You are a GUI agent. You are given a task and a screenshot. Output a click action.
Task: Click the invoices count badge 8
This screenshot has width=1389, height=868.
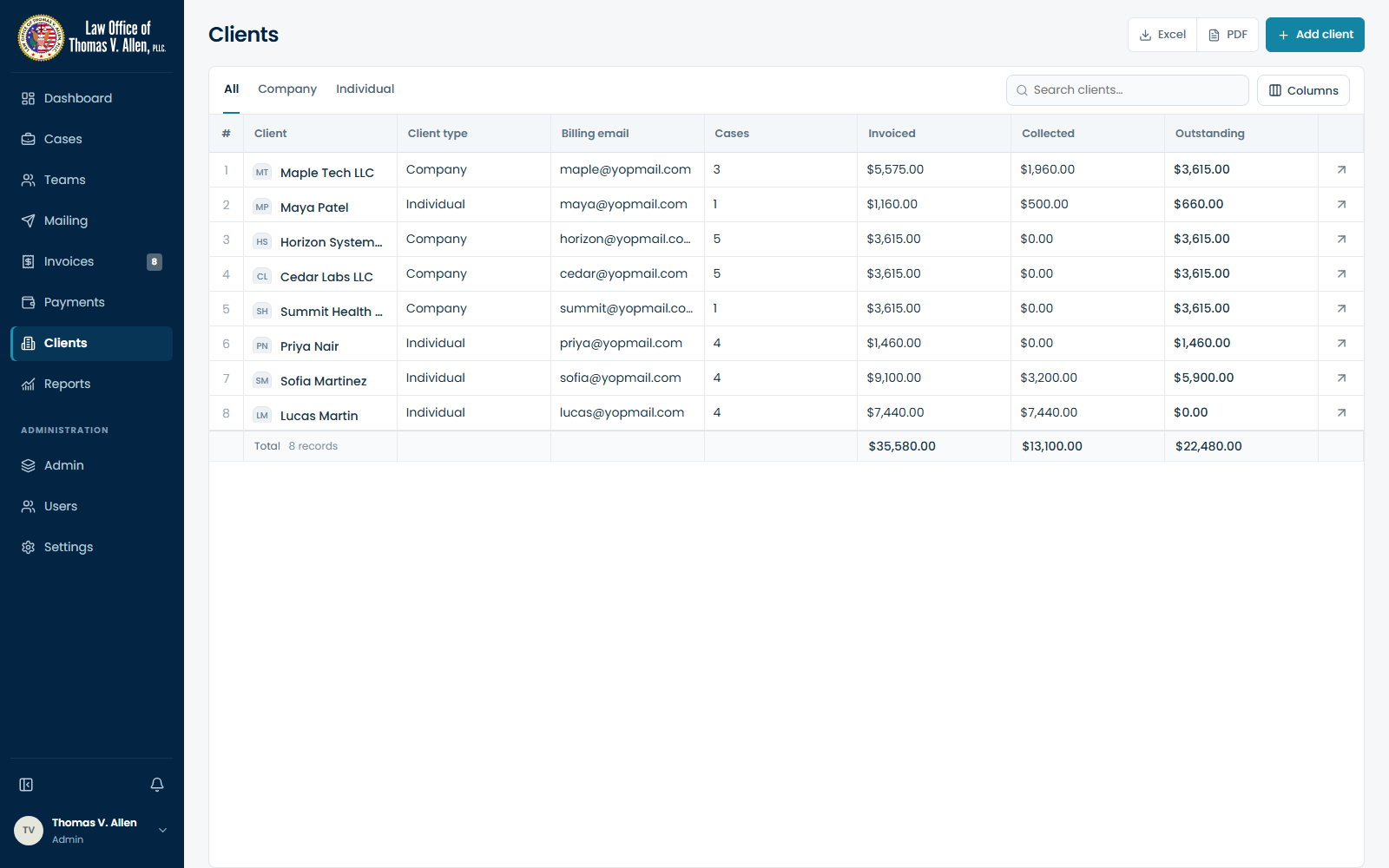pos(155,261)
